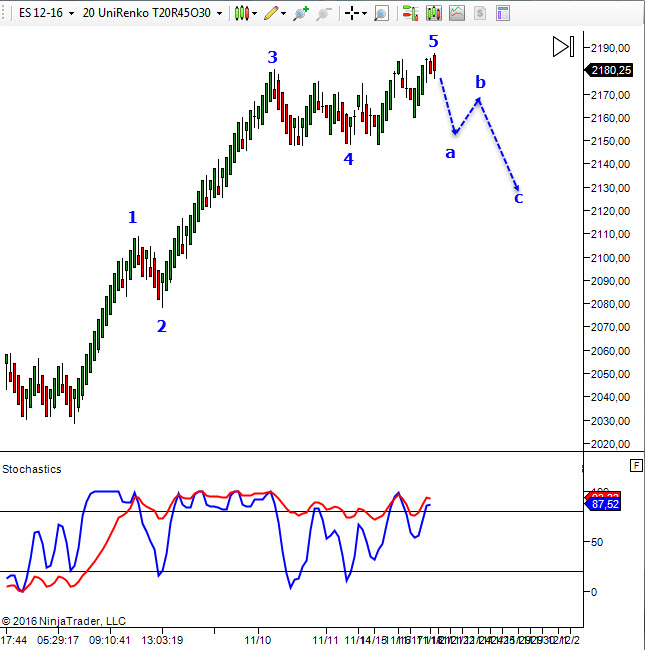The width and height of the screenshot is (645, 650).
Task: Click the candlestick chart style icon
Action: pyautogui.click(x=242, y=13)
